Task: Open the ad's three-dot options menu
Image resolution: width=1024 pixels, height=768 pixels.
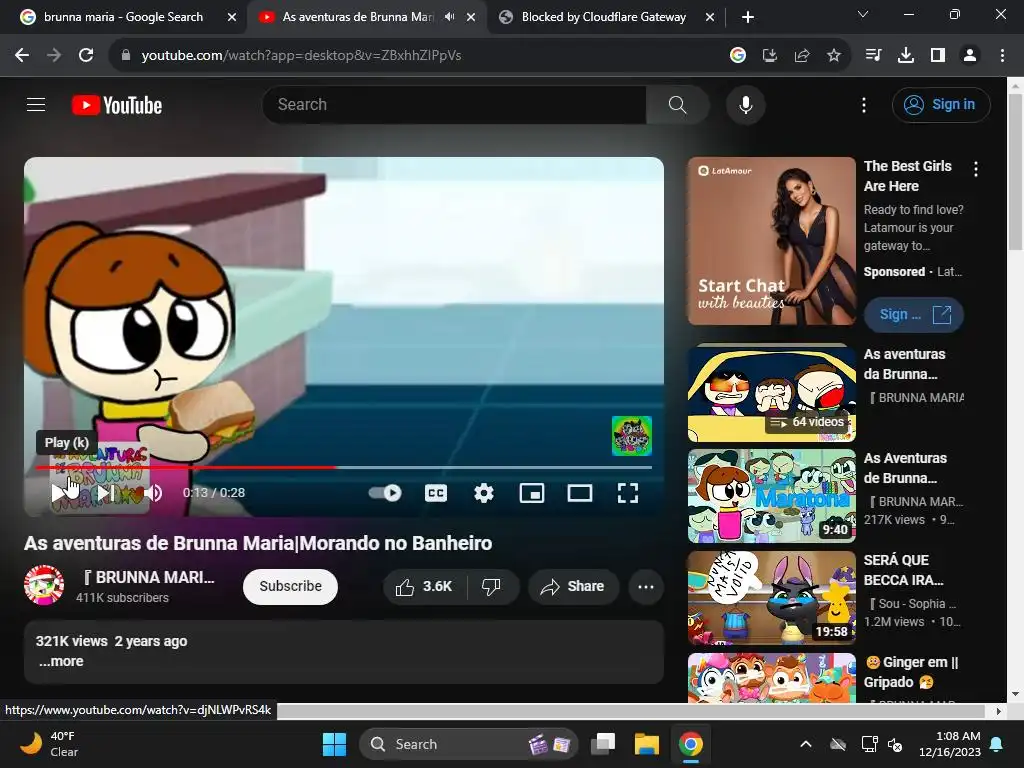Action: pos(976,169)
